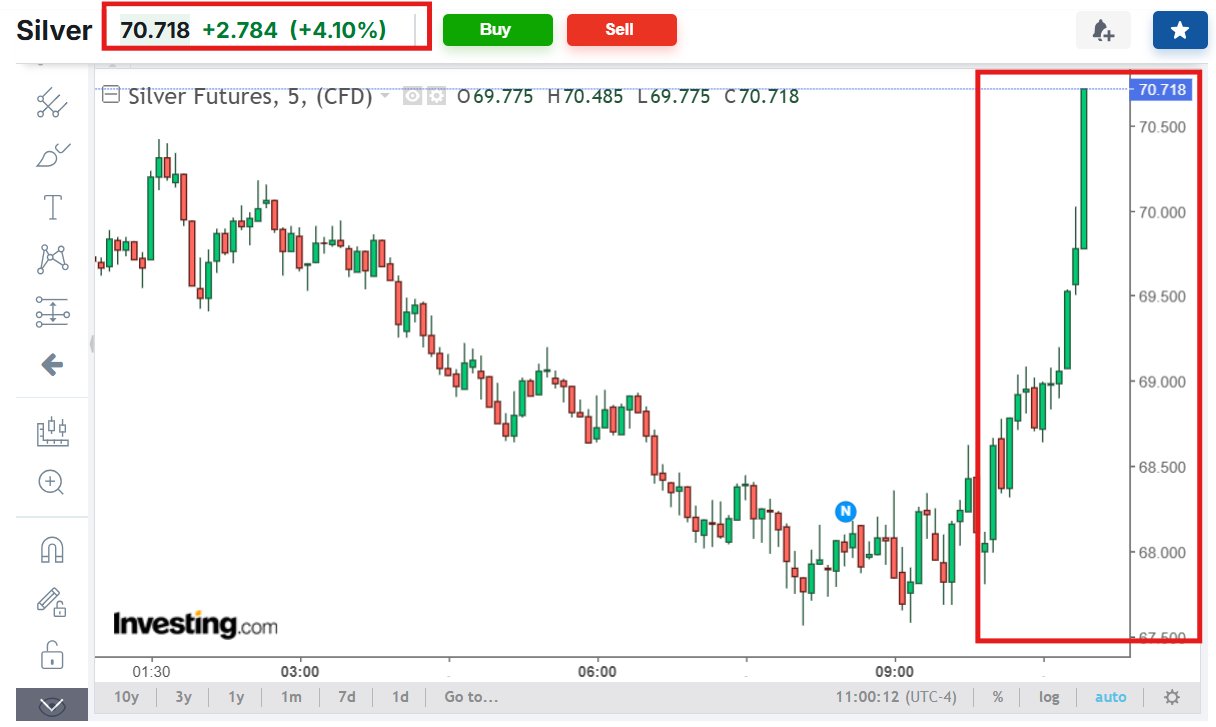Select the 3y time range

click(x=183, y=697)
